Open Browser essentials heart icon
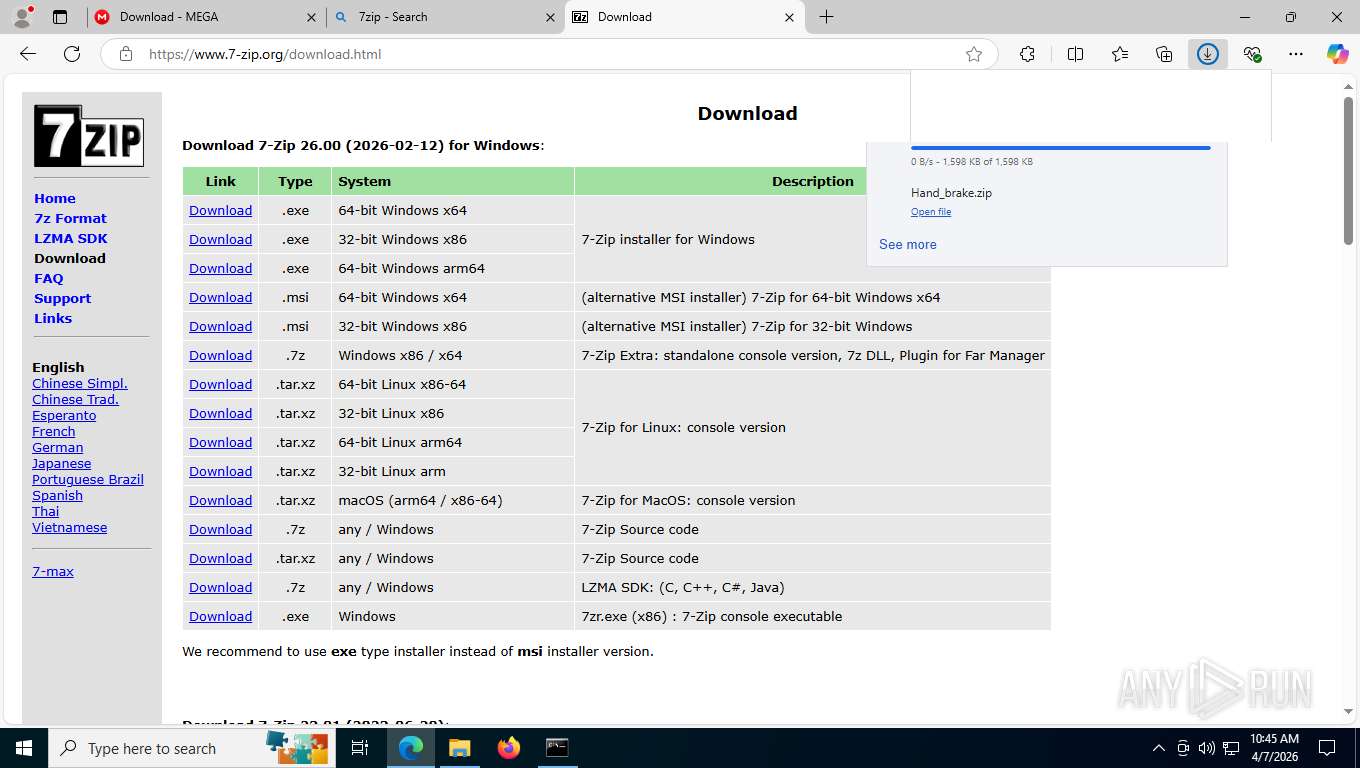The image size is (1360, 768). pyautogui.click(x=1252, y=54)
